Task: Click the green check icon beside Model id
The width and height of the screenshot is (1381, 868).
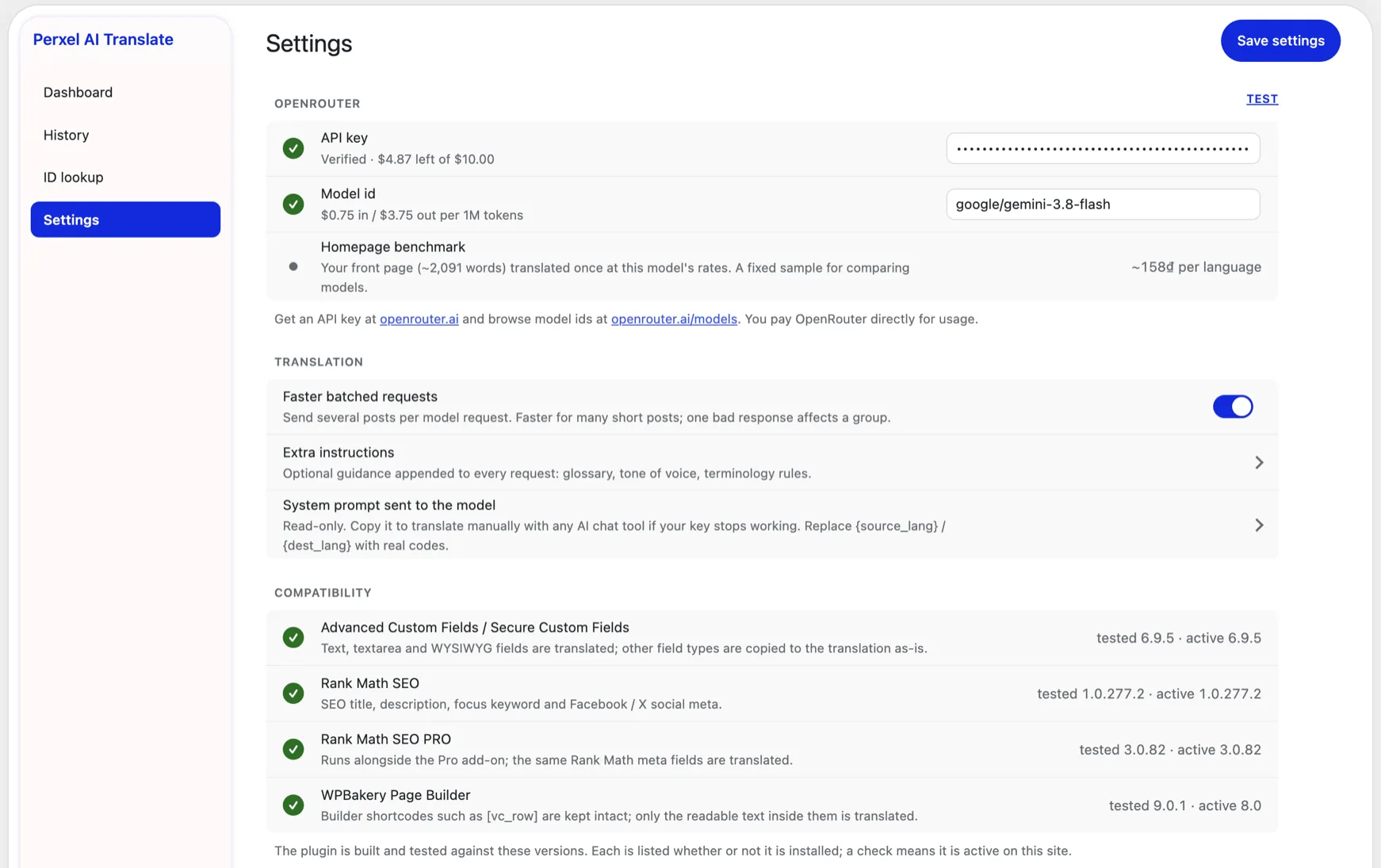Action: [293, 205]
